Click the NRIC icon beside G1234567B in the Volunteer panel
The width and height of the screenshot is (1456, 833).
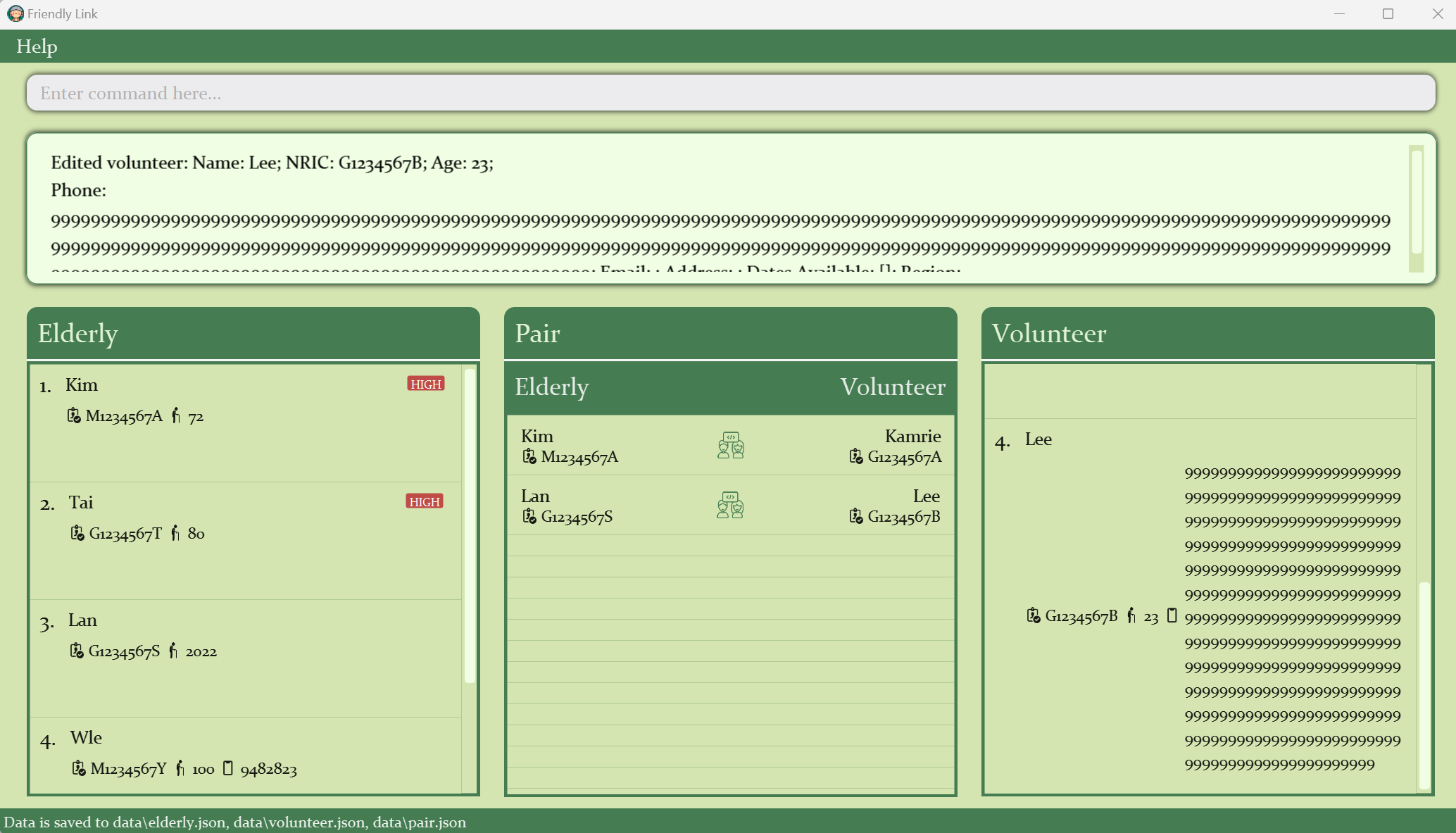coord(1033,615)
